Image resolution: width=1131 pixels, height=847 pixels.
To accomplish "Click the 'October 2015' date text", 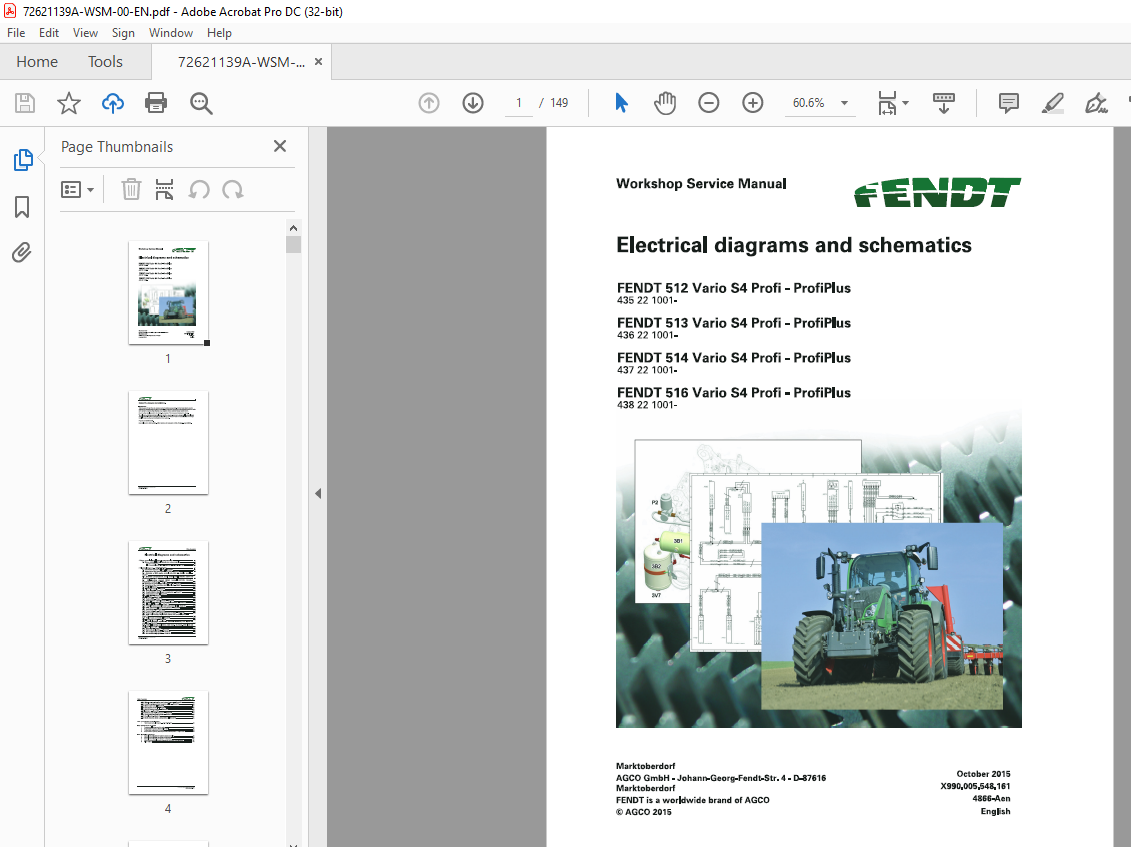I will click(x=983, y=773).
